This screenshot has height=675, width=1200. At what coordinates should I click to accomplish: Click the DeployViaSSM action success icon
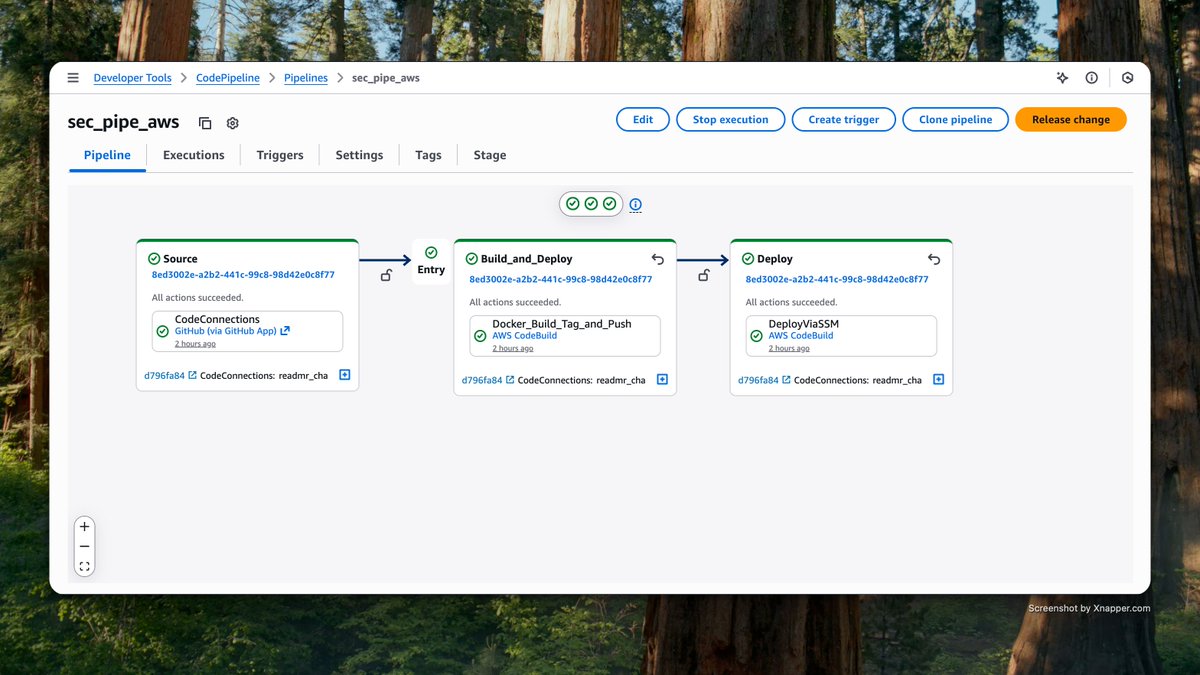click(757, 336)
